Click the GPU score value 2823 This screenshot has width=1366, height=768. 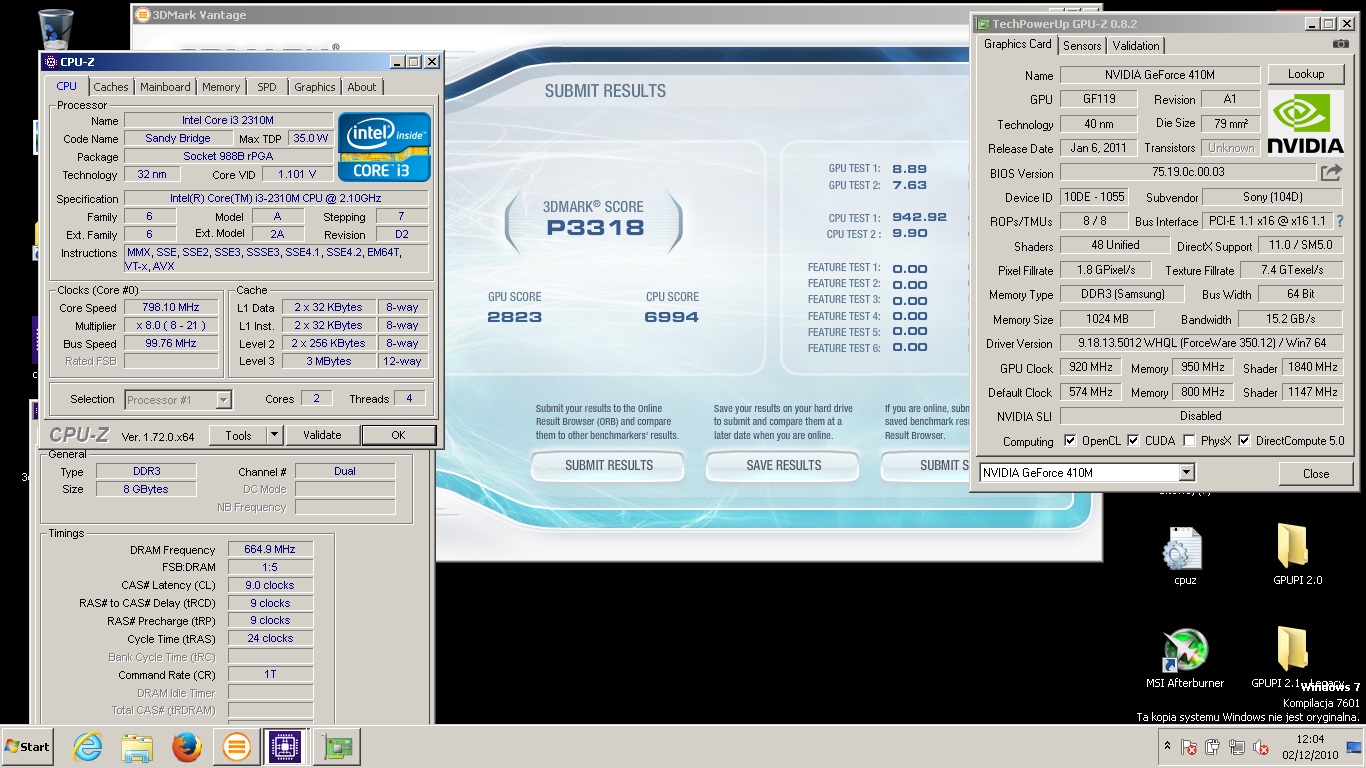coord(515,317)
